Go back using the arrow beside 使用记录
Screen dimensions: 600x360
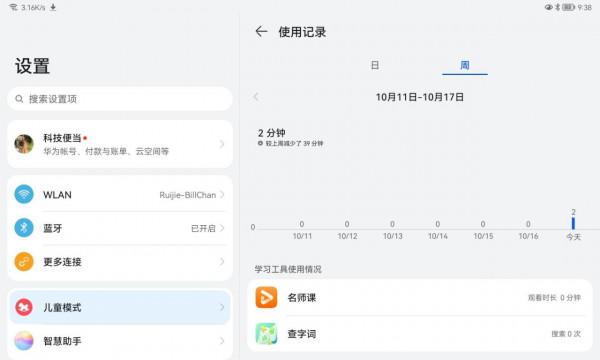click(x=261, y=31)
